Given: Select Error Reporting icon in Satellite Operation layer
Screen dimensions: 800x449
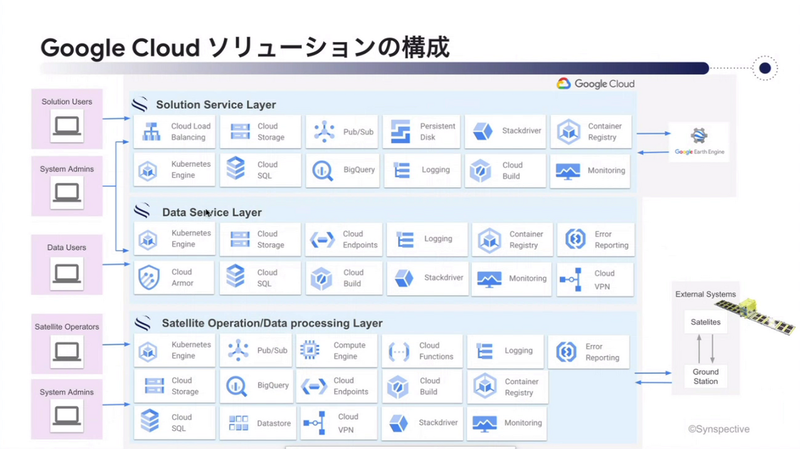Looking at the screenshot, I should 566,352.
